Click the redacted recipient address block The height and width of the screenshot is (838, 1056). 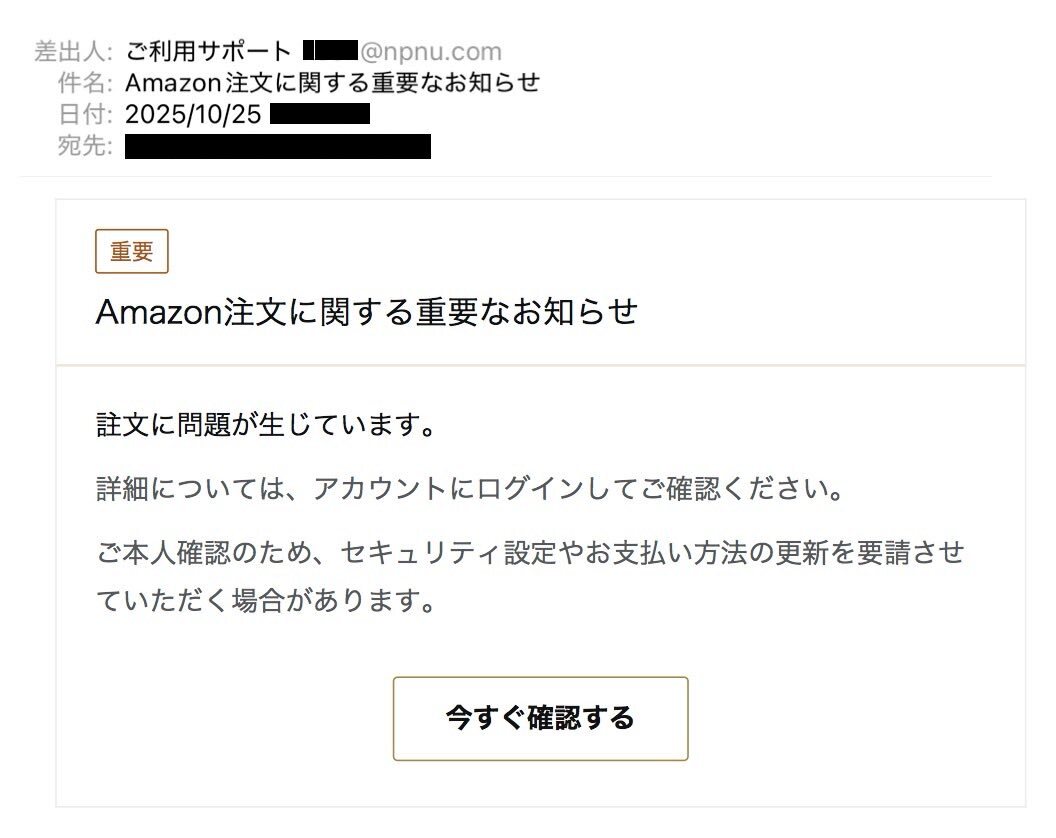pos(277,147)
